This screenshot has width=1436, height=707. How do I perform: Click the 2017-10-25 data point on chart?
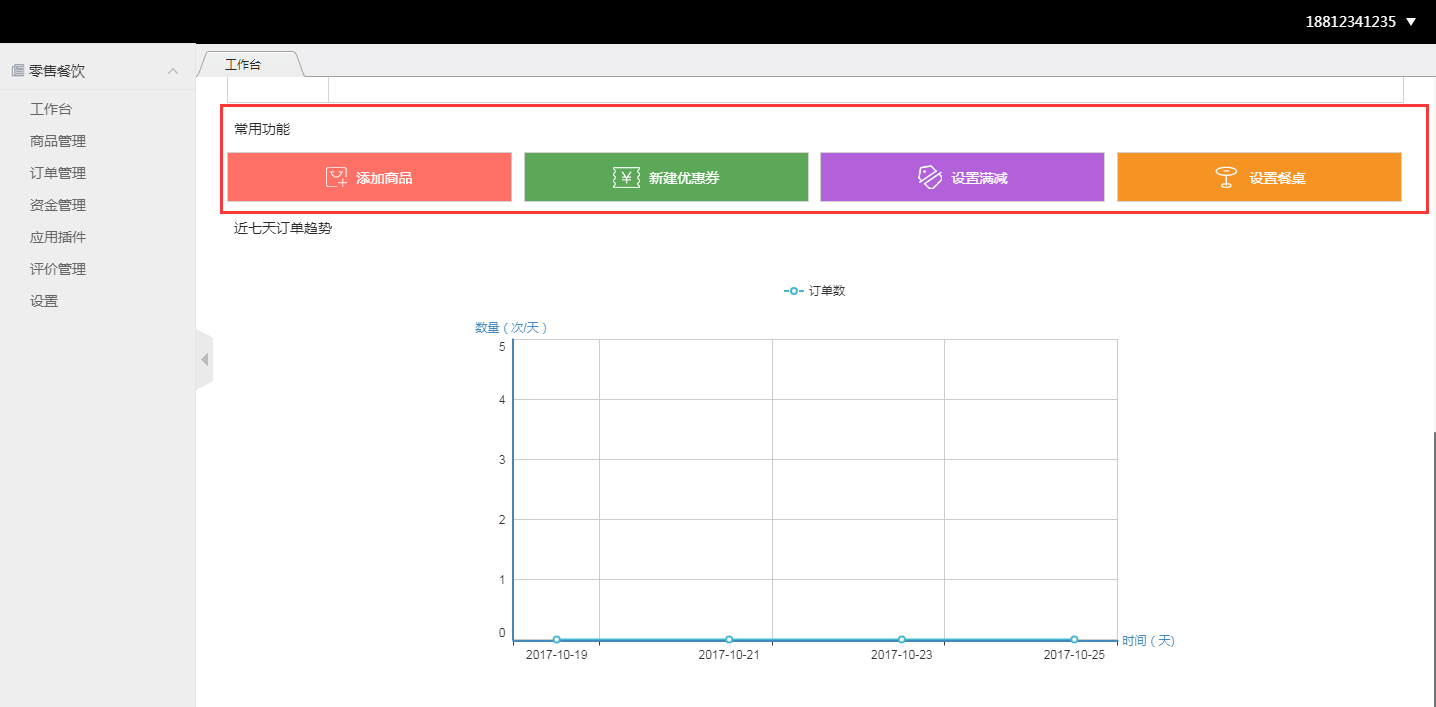[1074, 640]
